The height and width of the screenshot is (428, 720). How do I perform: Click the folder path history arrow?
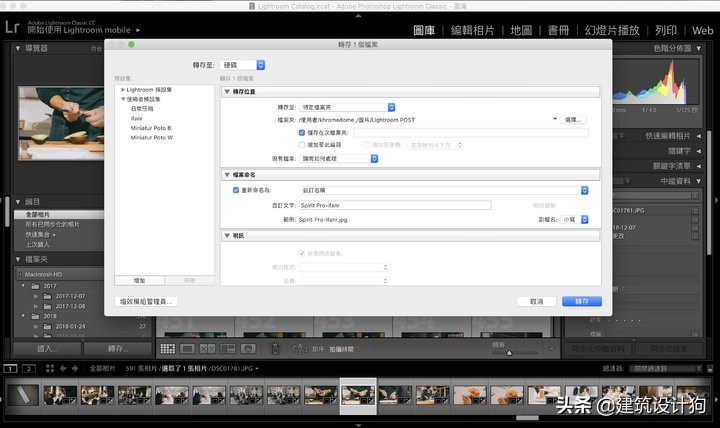point(554,119)
